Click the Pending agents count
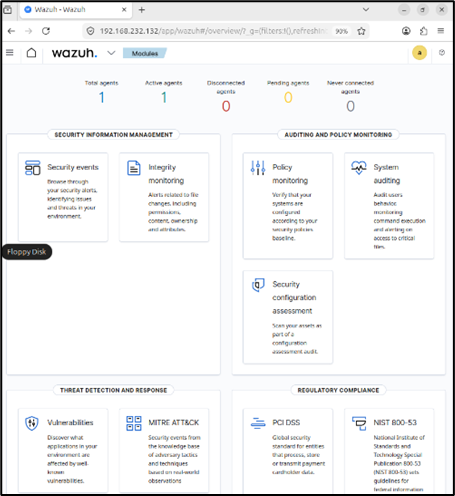The height and width of the screenshot is (496, 455). point(288,97)
